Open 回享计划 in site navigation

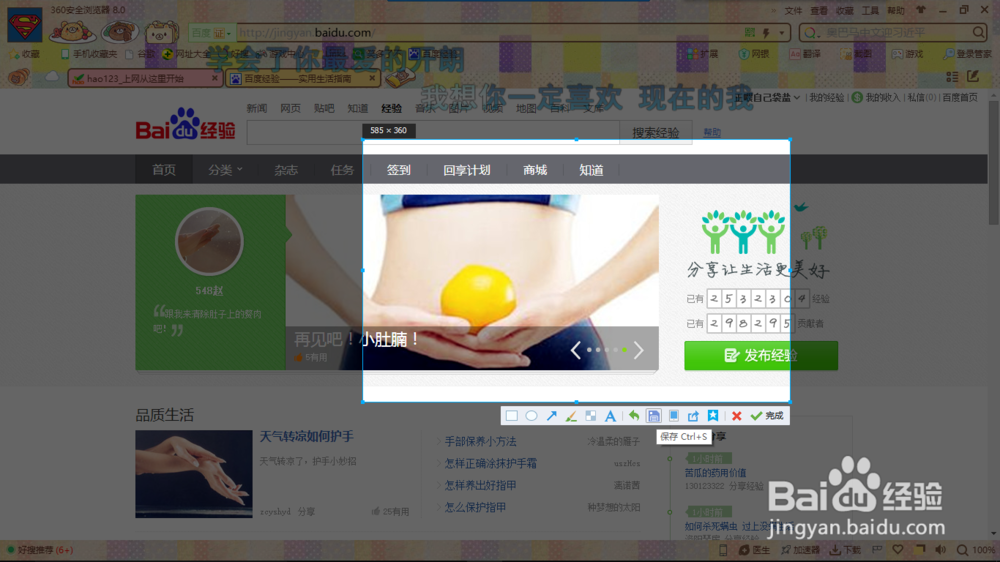click(x=467, y=170)
